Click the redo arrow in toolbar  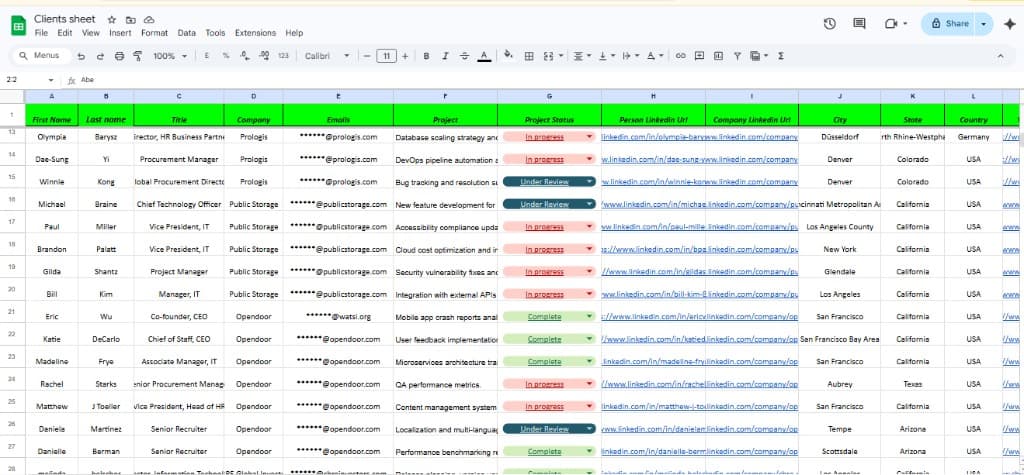click(100, 56)
